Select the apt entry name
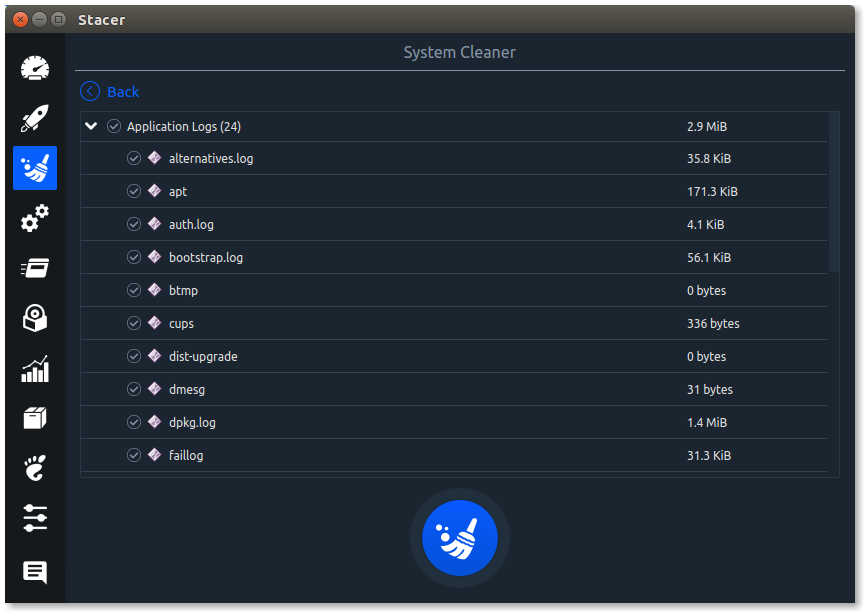Image resolution: width=864 pixels, height=612 pixels. point(178,192)
